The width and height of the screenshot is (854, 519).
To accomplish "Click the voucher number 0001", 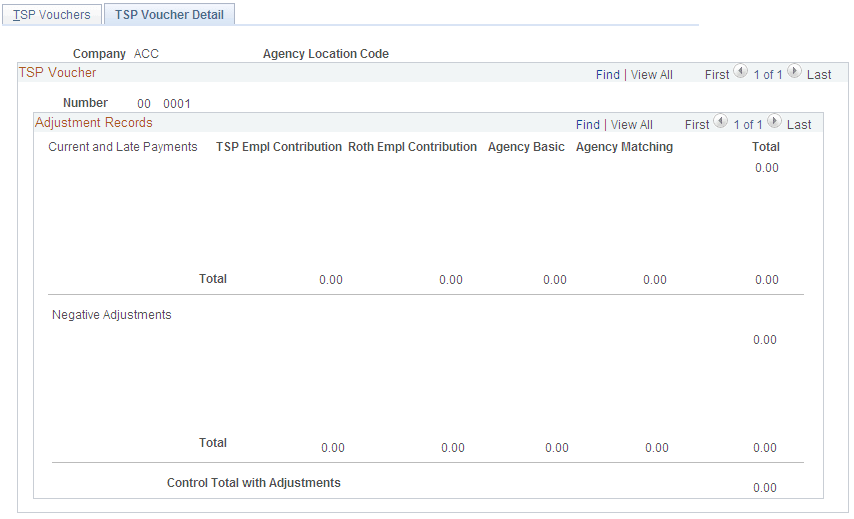I will coord(177,103).
